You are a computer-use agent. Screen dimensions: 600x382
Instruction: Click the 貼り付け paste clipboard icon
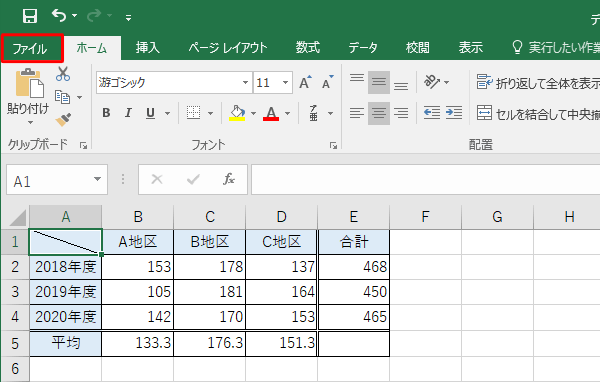[29, 83]
